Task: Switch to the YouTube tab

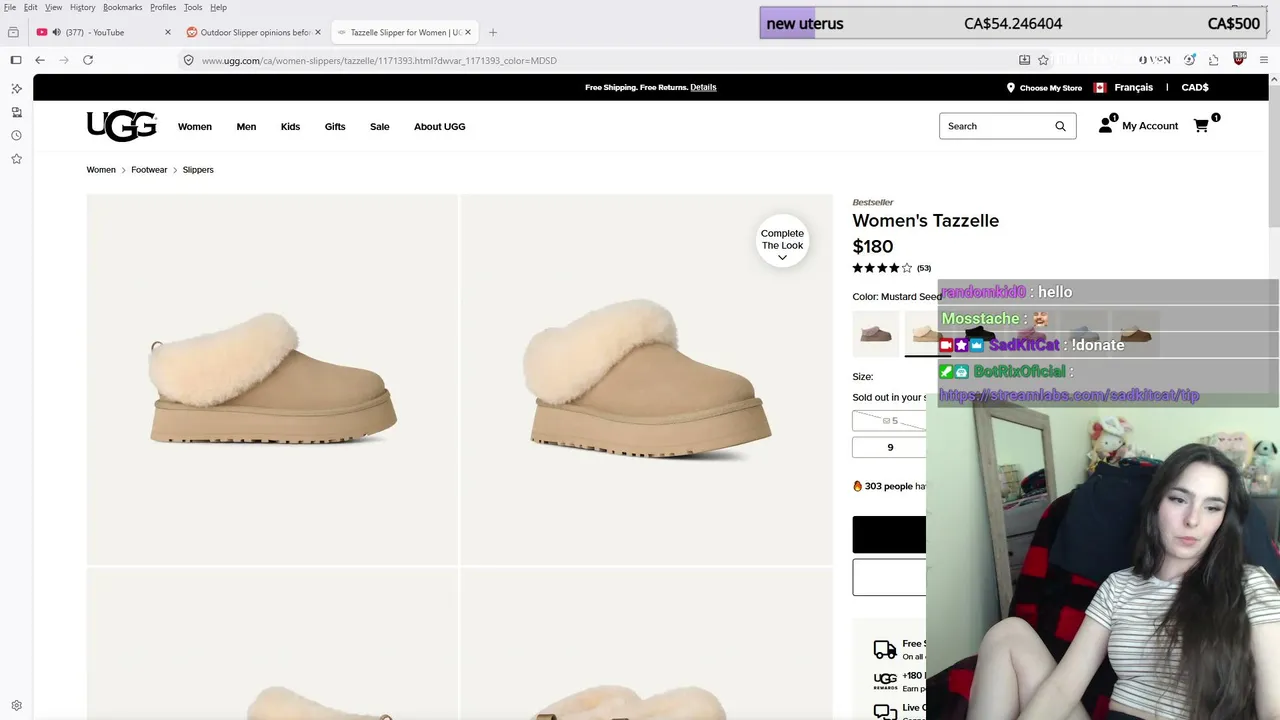Action: pos(102,32)
